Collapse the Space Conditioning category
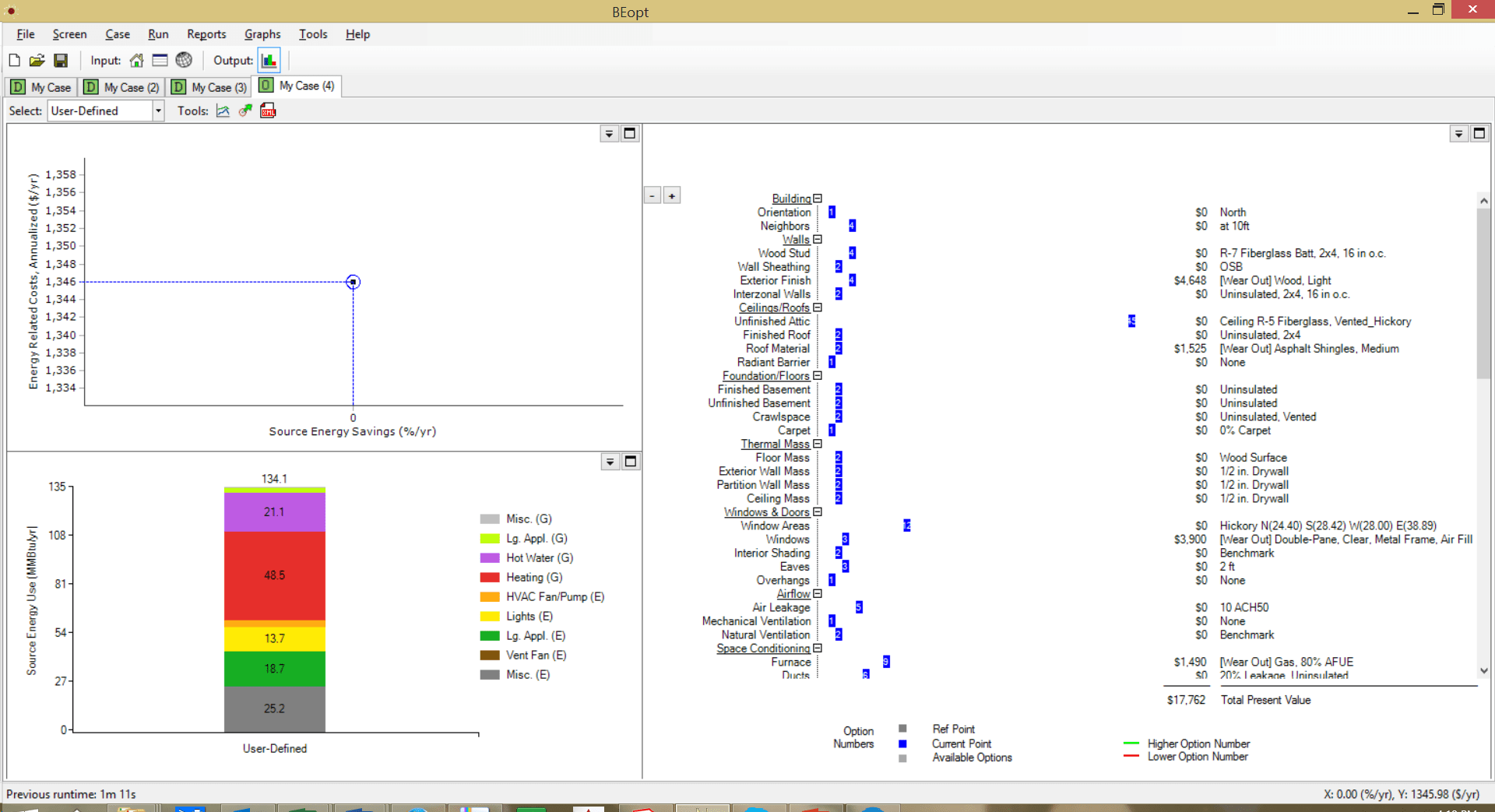 (818, 648)
